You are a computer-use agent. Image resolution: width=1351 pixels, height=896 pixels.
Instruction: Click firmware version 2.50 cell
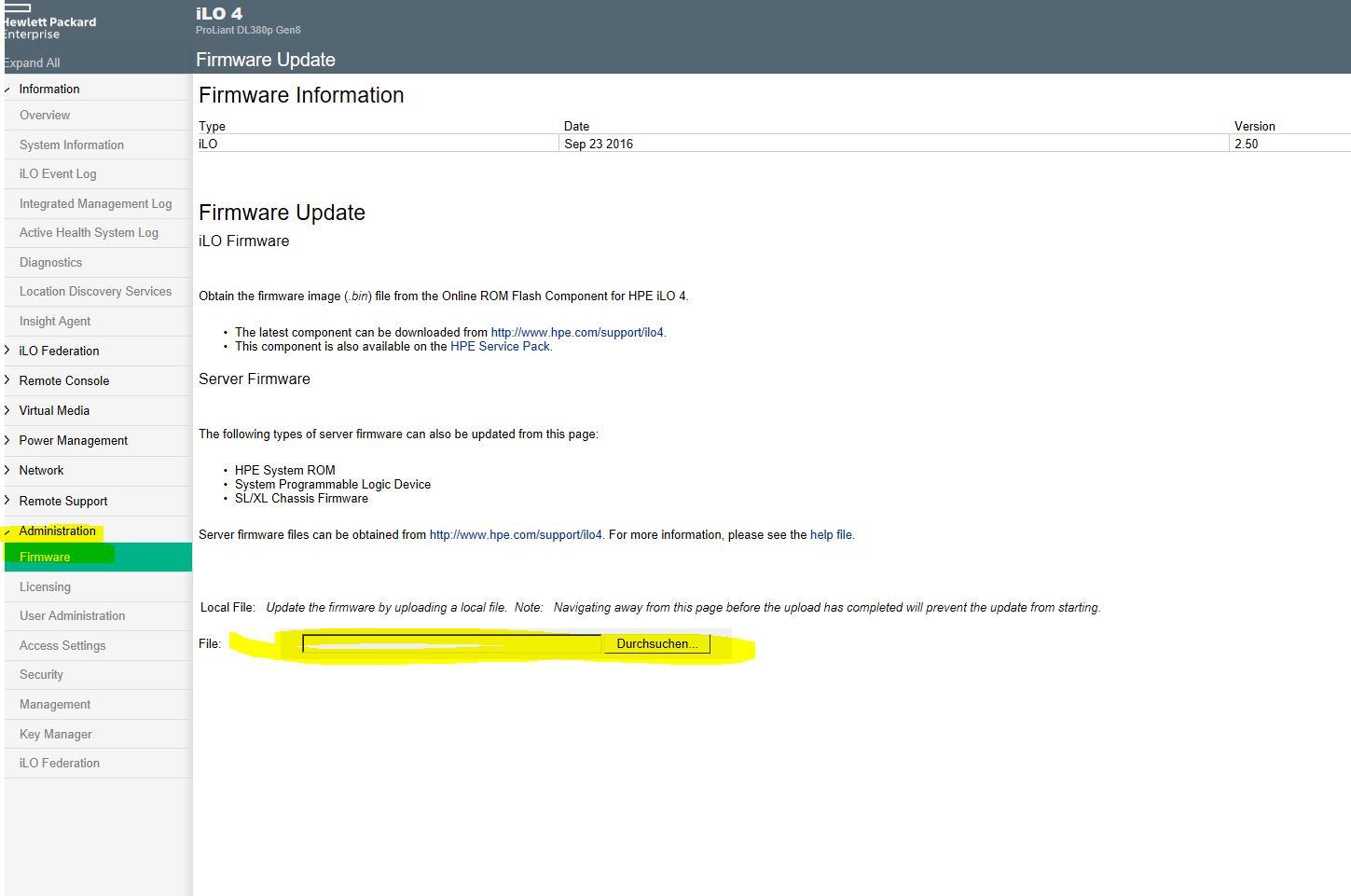(x=1247, y=144)
